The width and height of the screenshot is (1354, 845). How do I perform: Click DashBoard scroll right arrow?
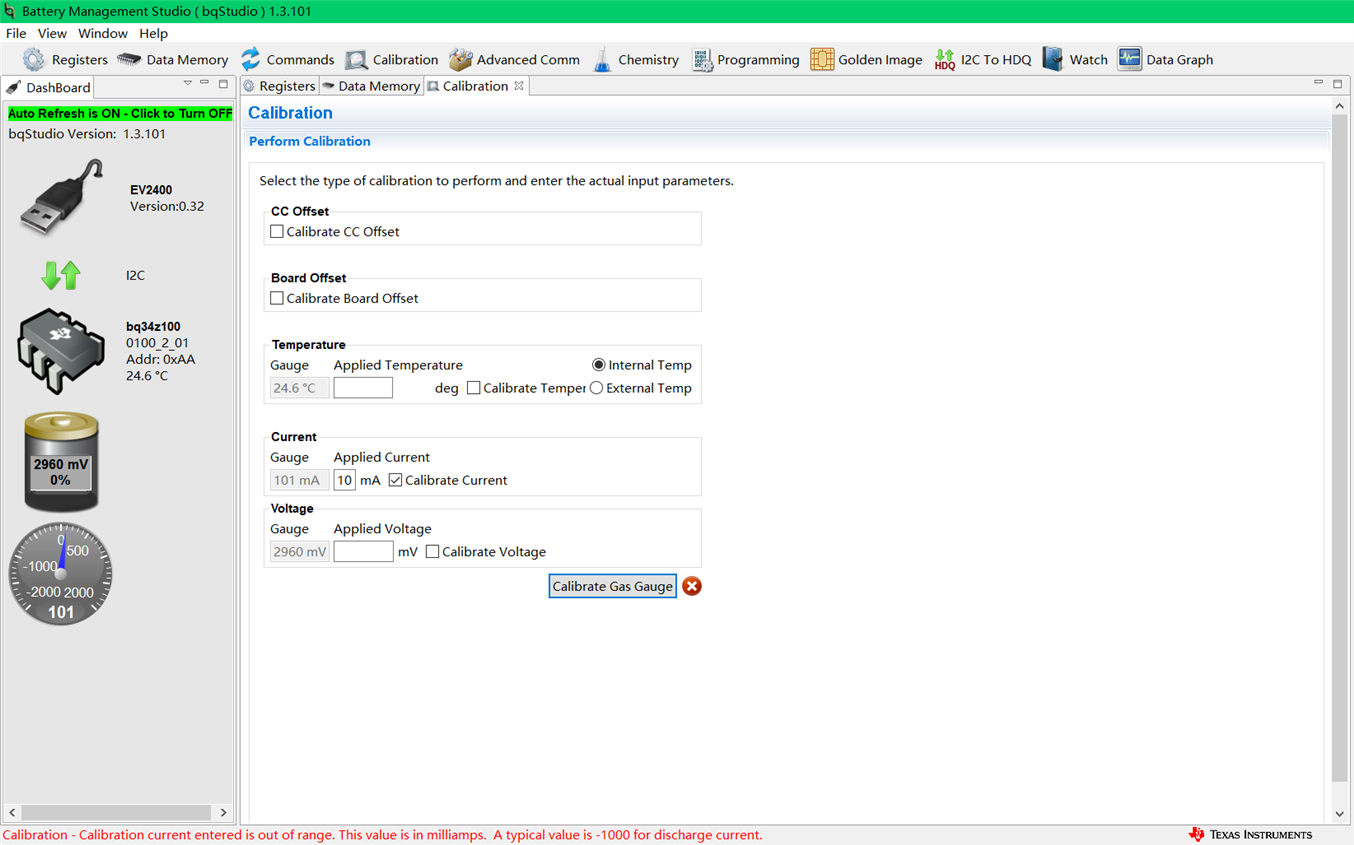(x=223, y=812)
